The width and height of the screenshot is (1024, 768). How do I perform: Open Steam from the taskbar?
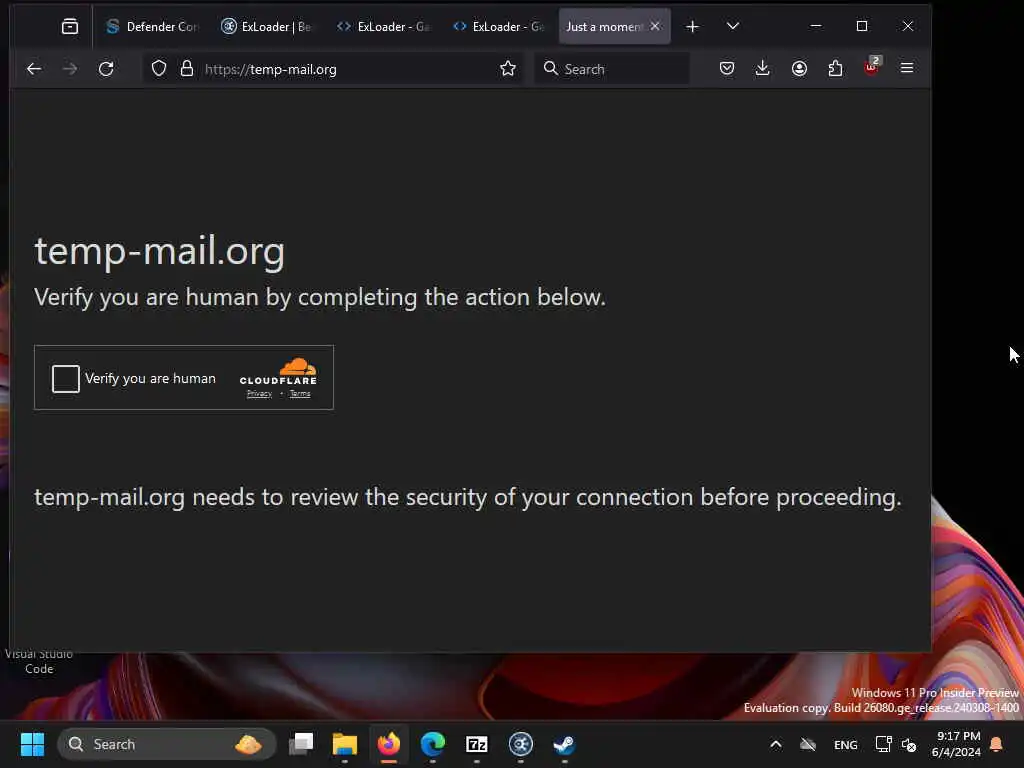coord(564,744)
